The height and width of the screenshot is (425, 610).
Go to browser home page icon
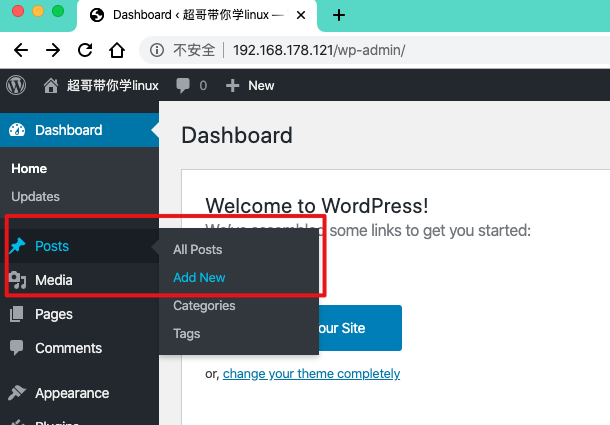pos(117,50)
